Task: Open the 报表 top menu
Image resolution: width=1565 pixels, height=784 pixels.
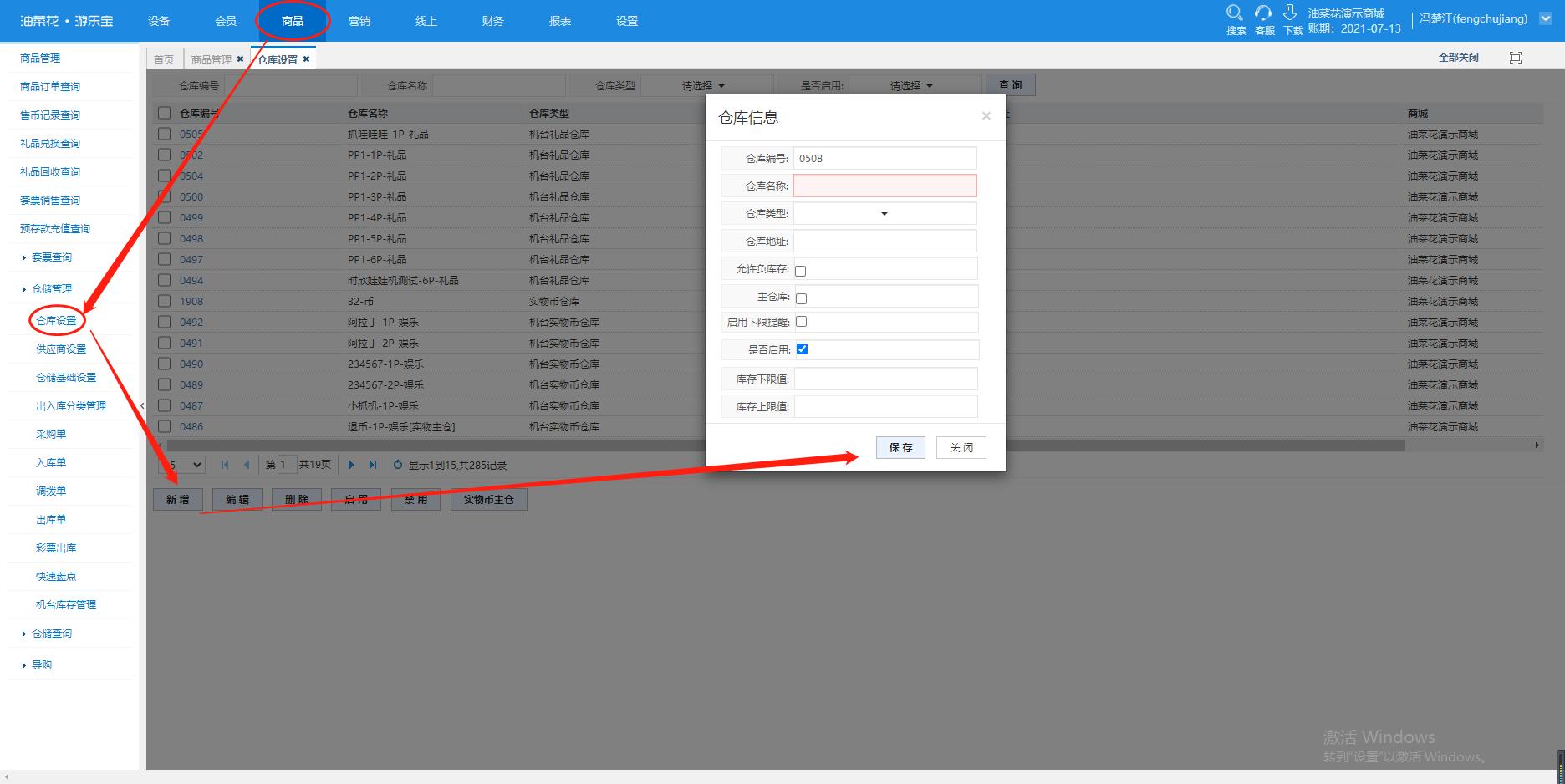Action: 560,21
